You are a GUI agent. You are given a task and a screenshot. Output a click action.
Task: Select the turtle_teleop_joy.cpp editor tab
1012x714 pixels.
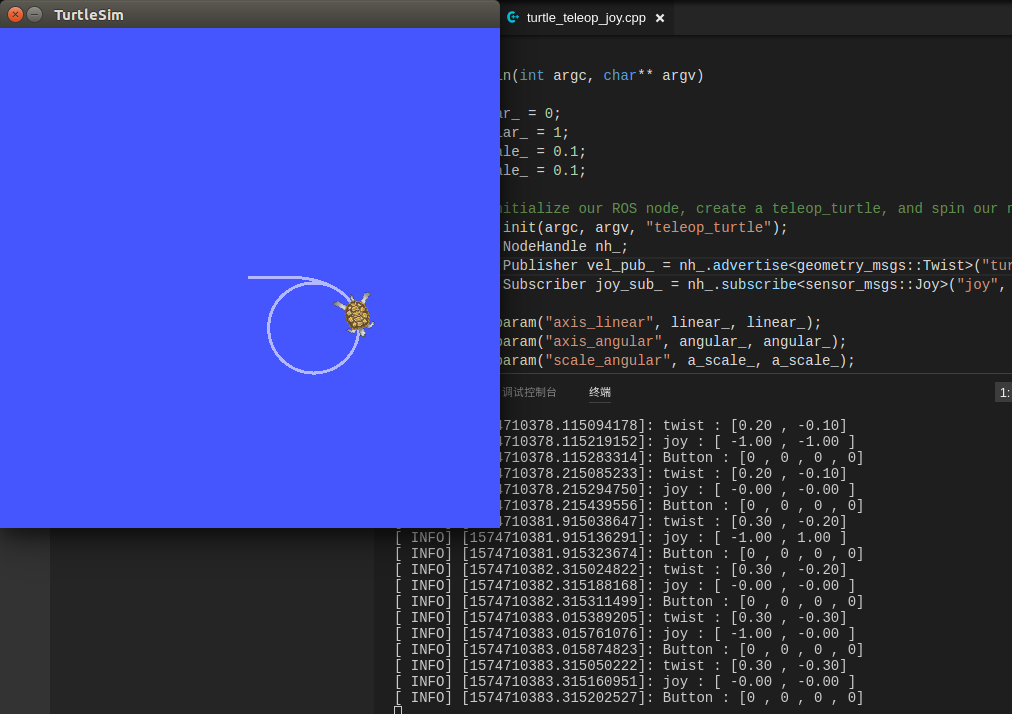586,18
